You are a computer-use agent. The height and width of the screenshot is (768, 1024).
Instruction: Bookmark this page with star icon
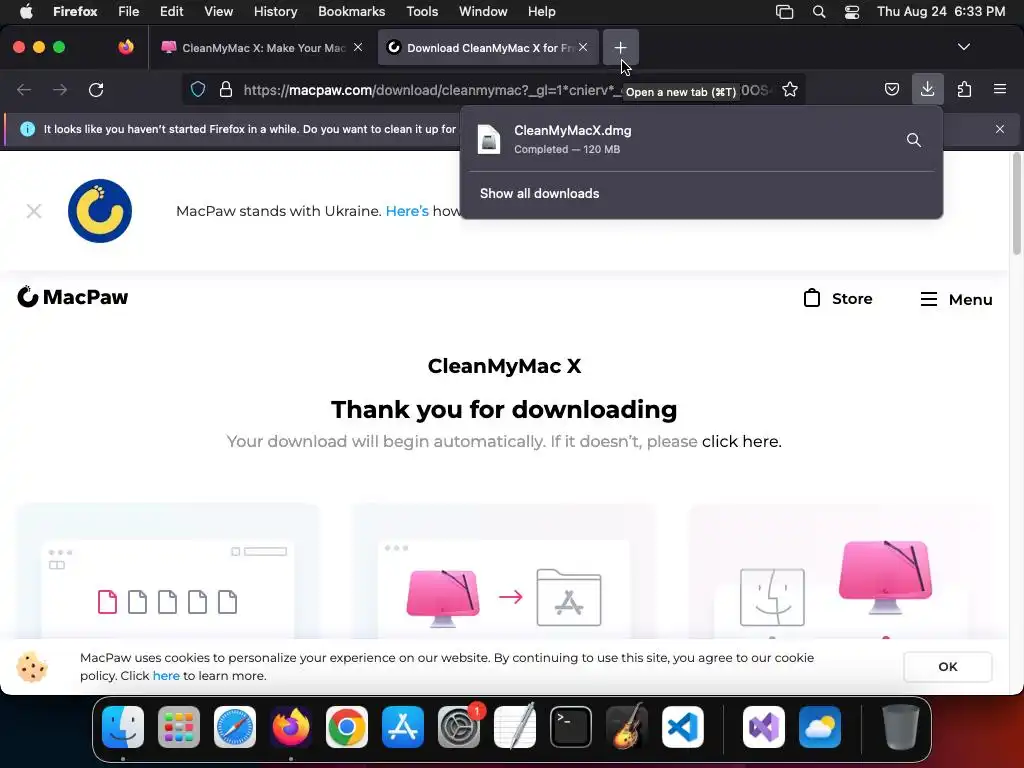[x=790, y=89]
